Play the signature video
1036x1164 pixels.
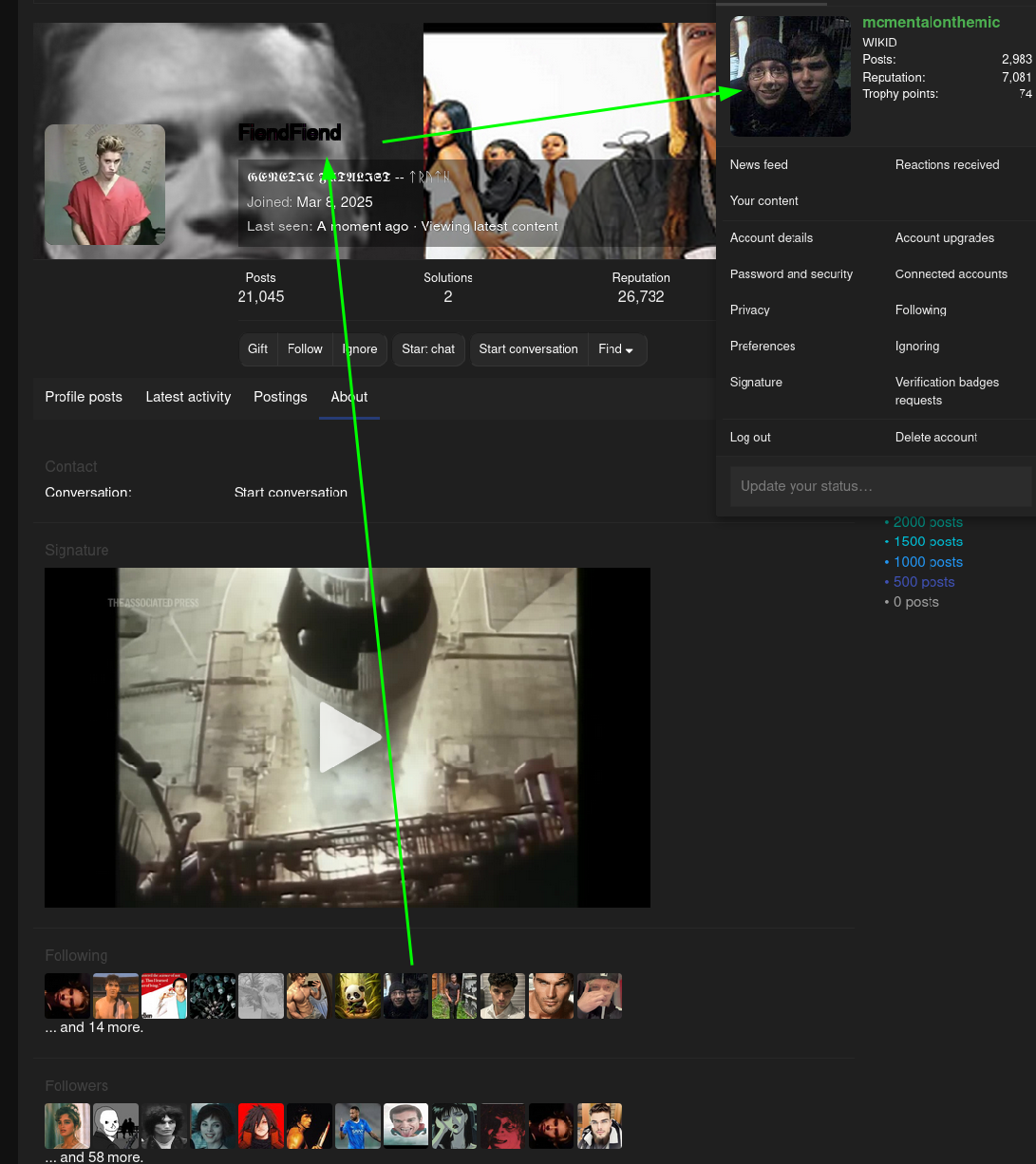[x=348, y=737]
